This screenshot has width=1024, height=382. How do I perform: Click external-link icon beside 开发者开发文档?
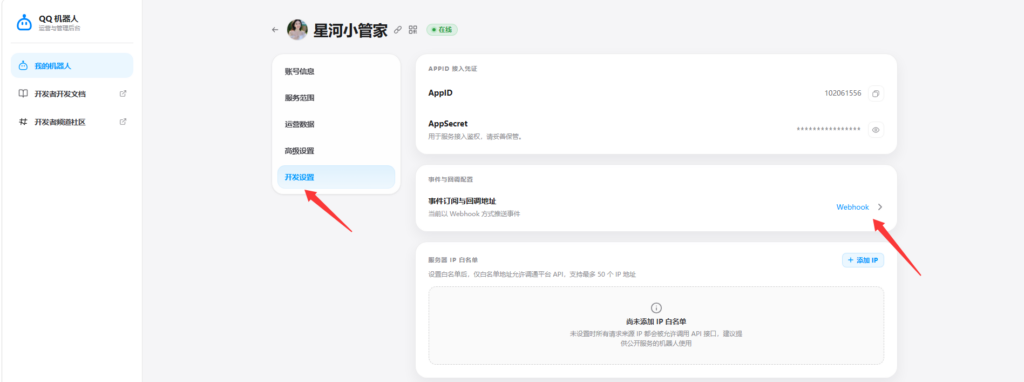coord(123,93)
